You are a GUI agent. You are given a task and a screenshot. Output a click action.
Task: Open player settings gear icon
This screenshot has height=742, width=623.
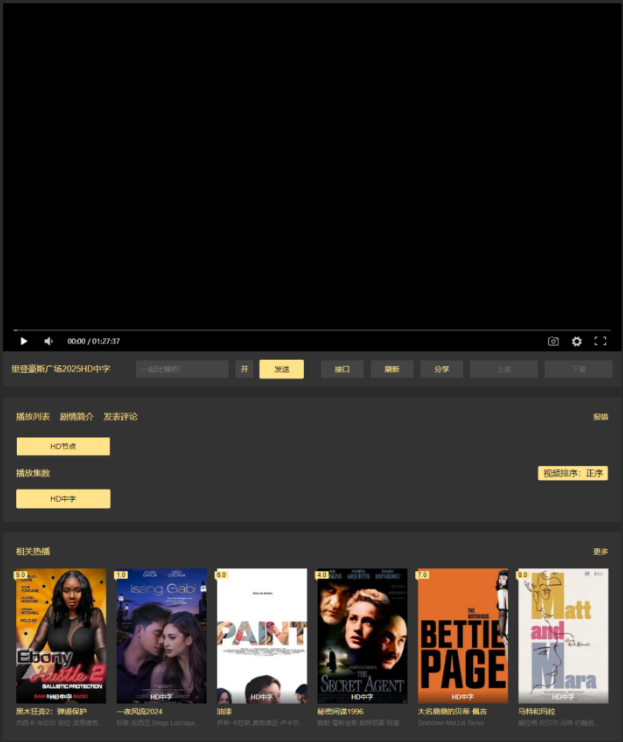pos(577,341)
